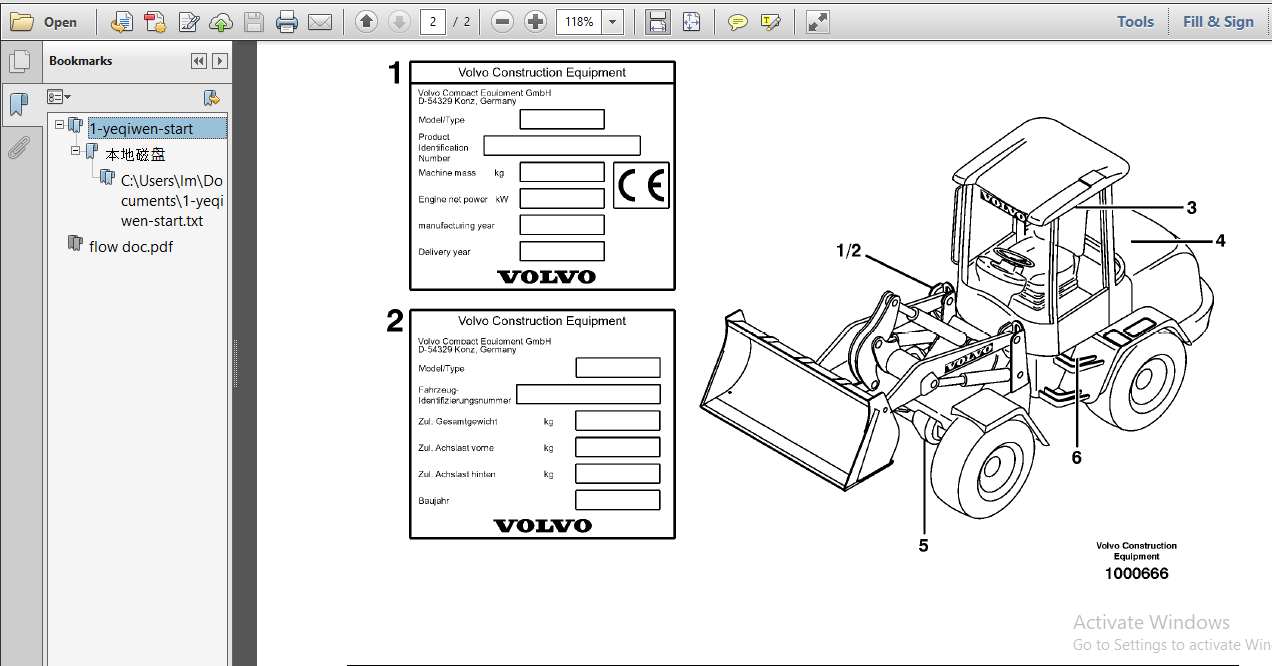Expand the Bookmarks panel with right arrow
Viewport: 1272px width, 666px height.
[220, 61]
